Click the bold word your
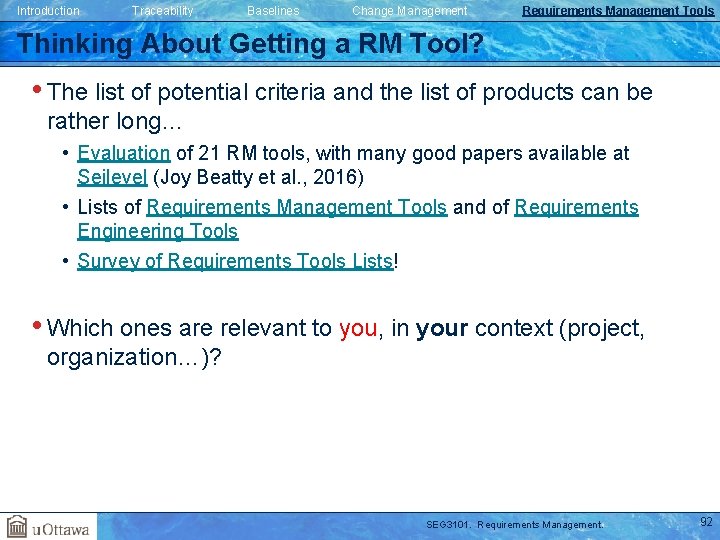720x540 pixels. [x=441, y=328]
